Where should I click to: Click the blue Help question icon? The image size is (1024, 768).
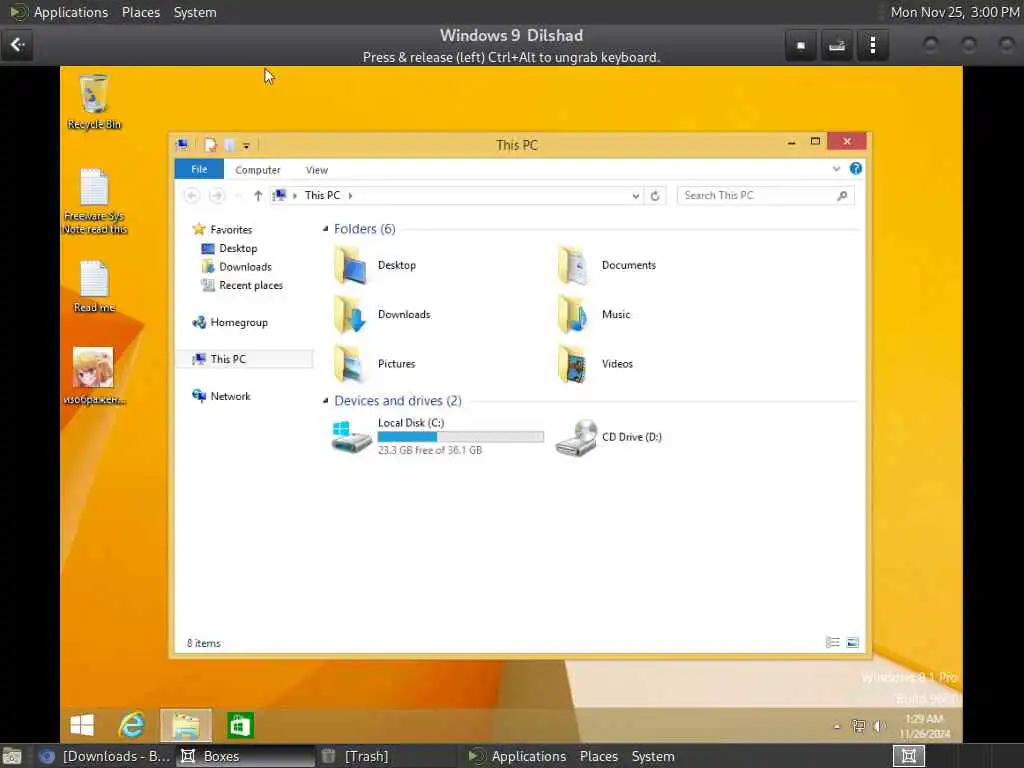click(856, 169)
